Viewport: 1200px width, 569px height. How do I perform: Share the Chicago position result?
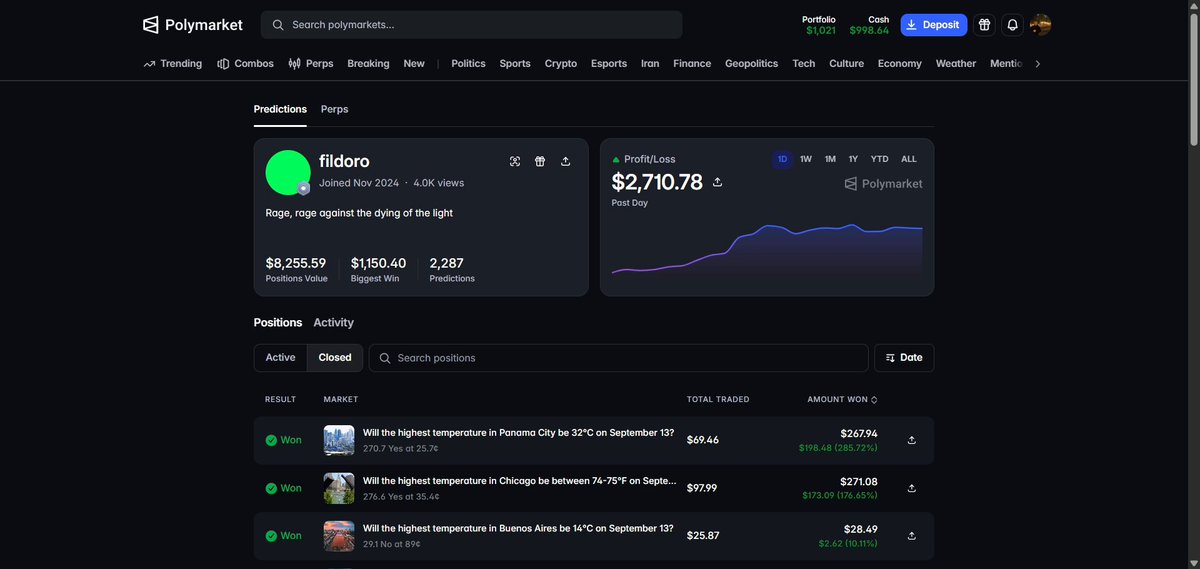click(x=911, y=488)
